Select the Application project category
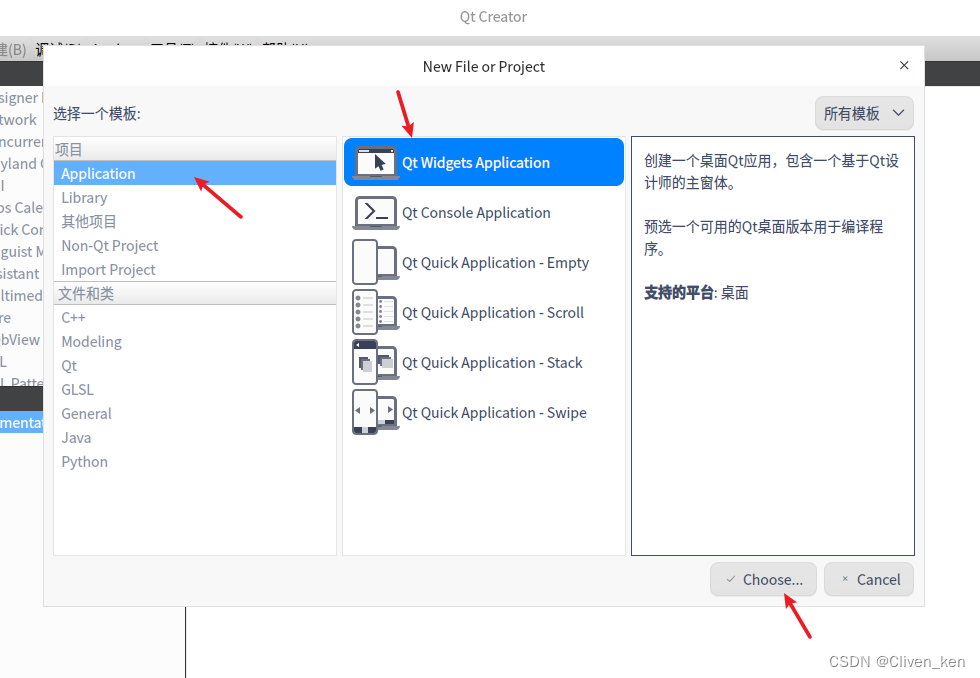This screenshot has width=980, height=678. (x=195, y=173)
